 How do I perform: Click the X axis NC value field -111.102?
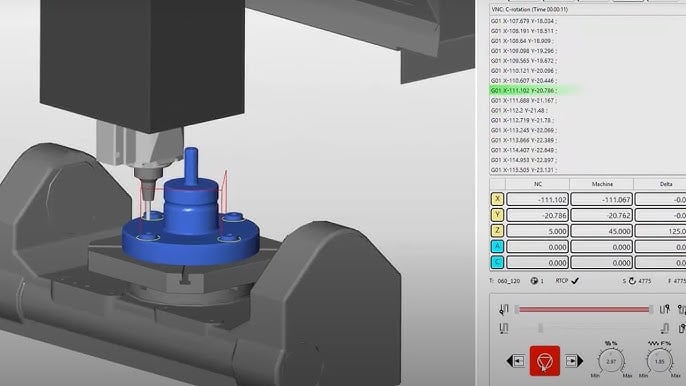coord(537,200)
